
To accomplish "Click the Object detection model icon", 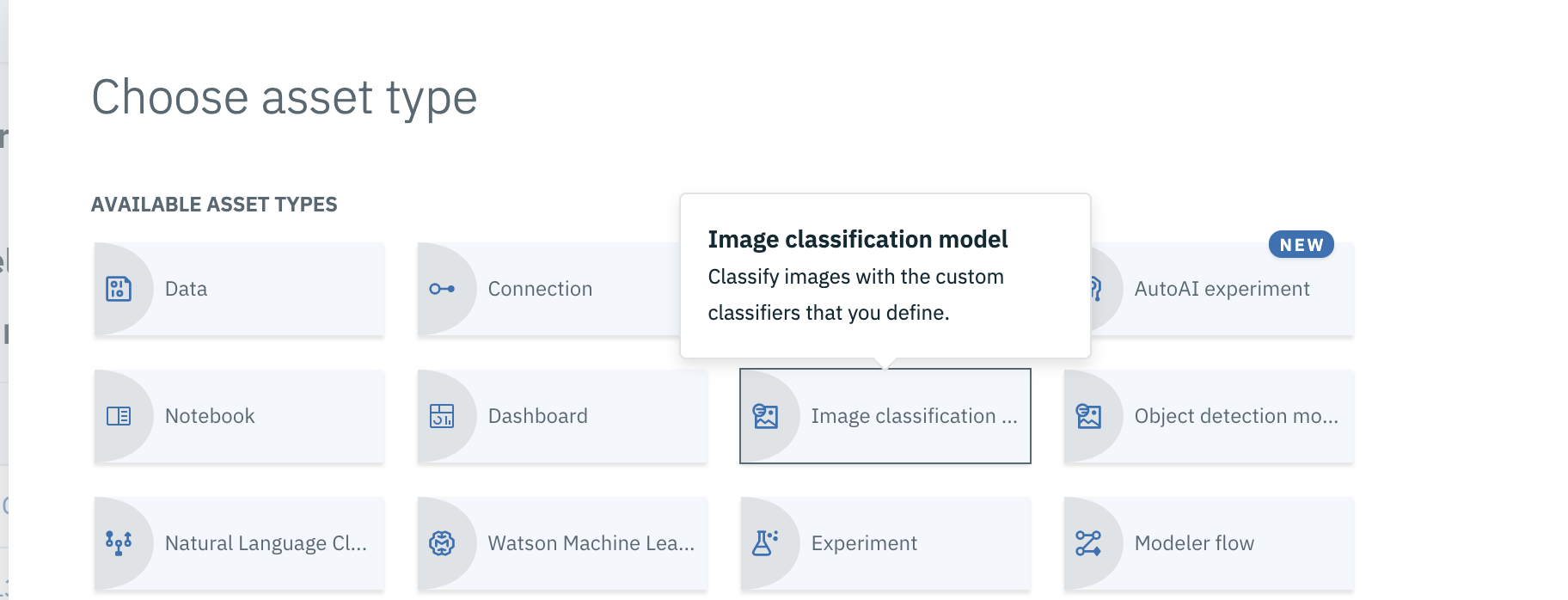I will coord(1088,416).
